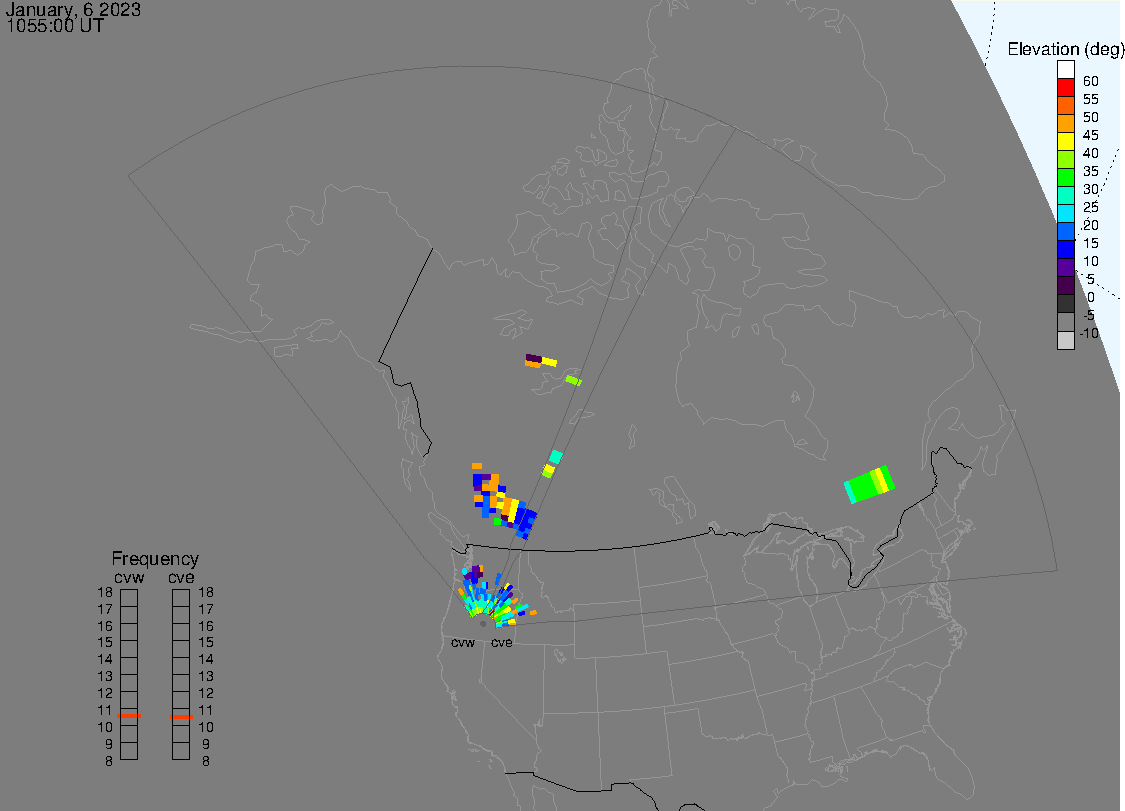Click the cve header under Frequency

click(x=181, y=577)
